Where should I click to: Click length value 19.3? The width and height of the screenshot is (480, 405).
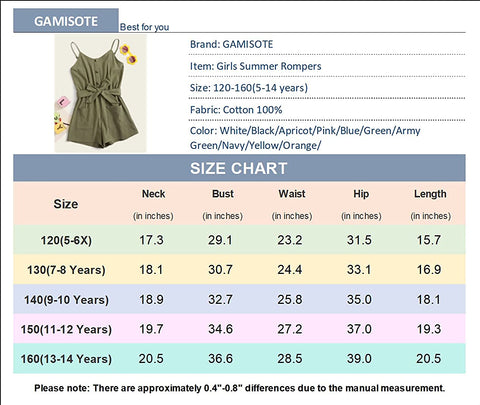[429, 329]
